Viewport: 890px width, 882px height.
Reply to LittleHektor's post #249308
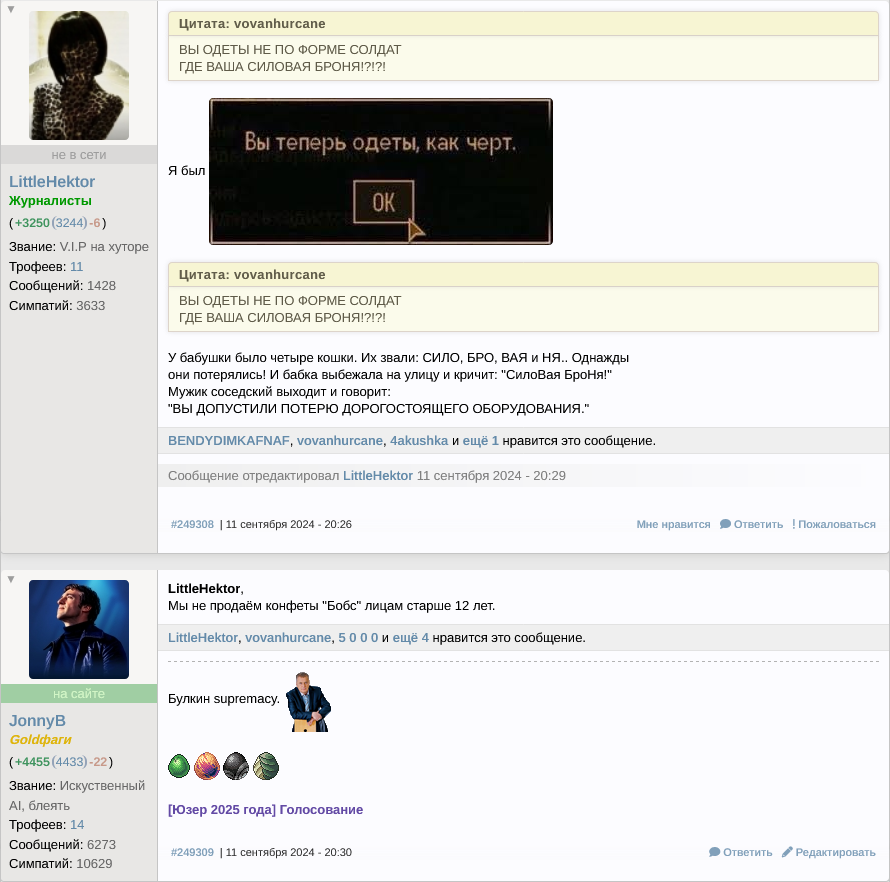click(x=751, y=524)
